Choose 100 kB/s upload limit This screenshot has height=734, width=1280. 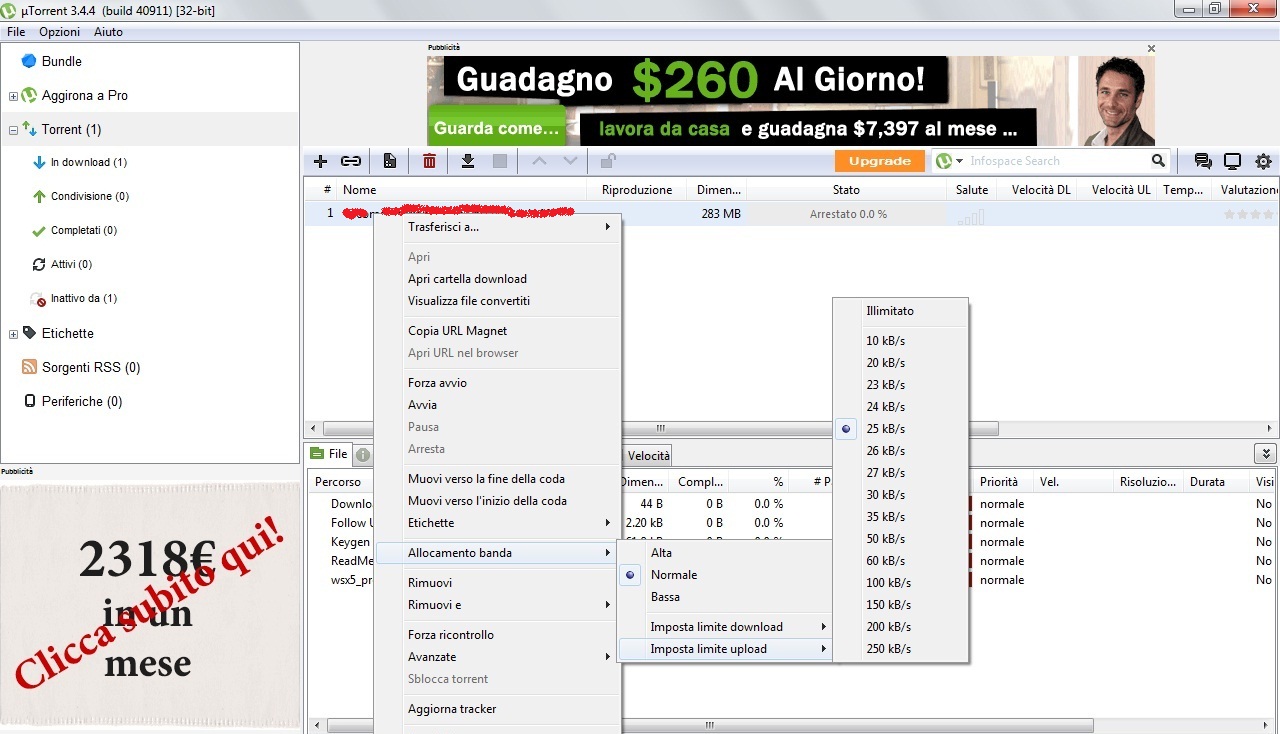pyautogui.click(x=889, y=583)
